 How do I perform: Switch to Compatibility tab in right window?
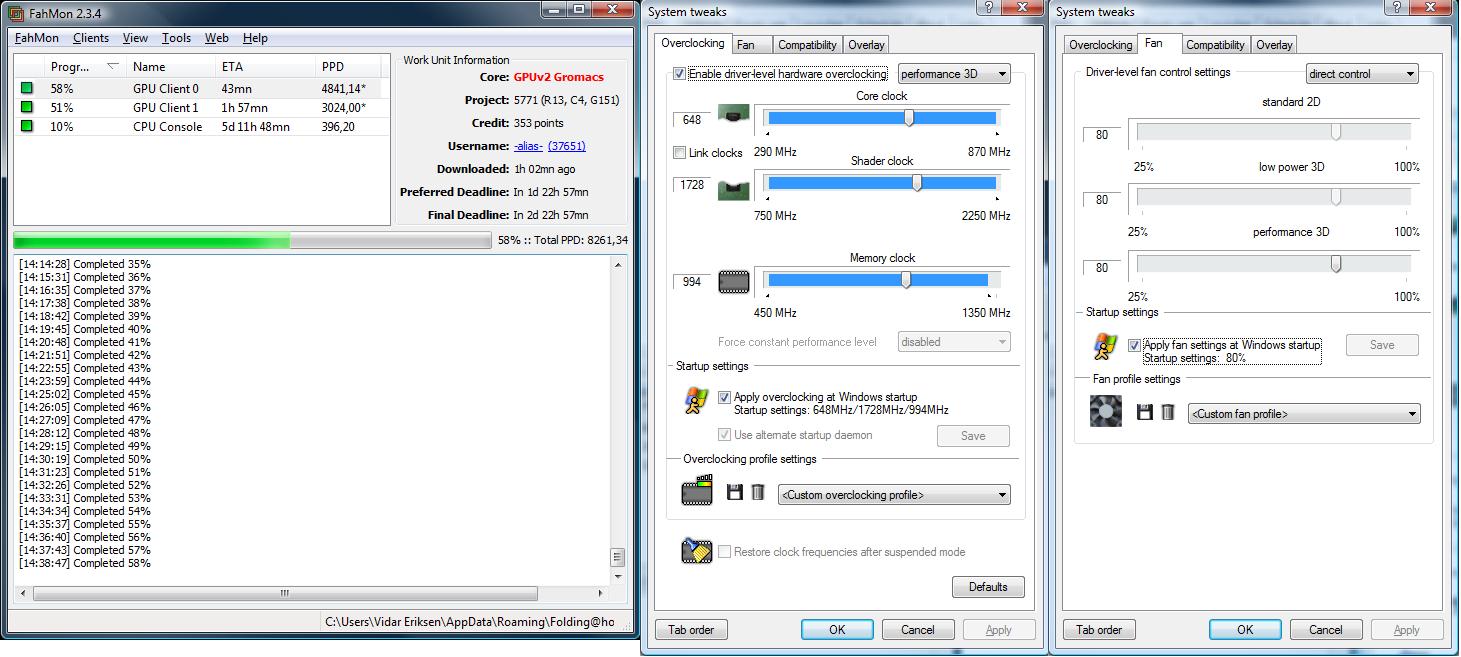tap(1215, 45)
